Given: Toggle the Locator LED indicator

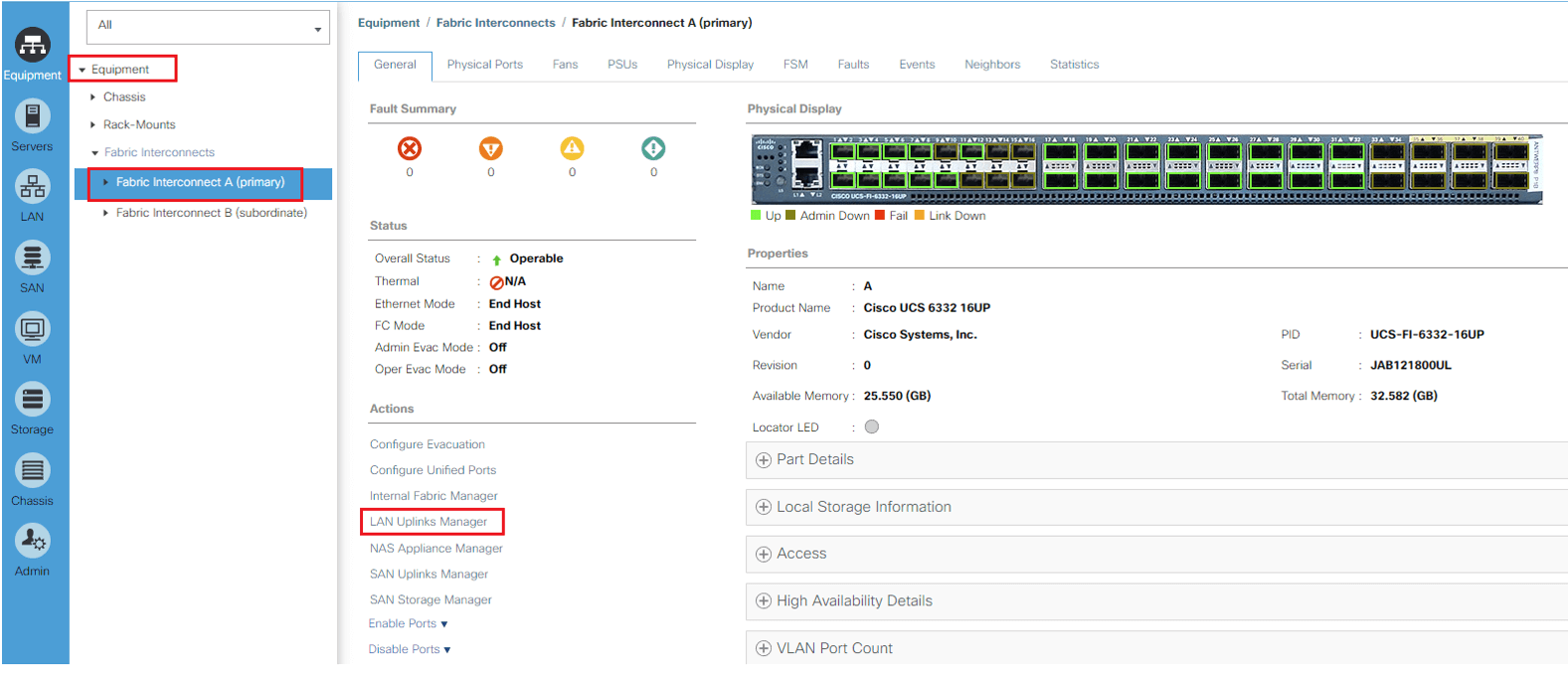Looking at the screenshot, I should click(x=872, y=426).
